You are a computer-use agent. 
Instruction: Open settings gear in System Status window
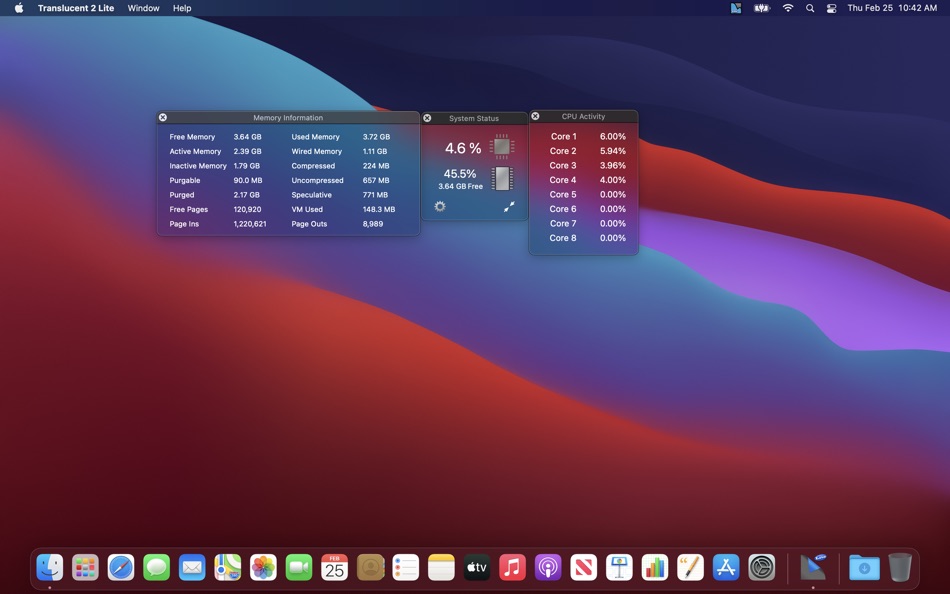click(x=440, y=207)
